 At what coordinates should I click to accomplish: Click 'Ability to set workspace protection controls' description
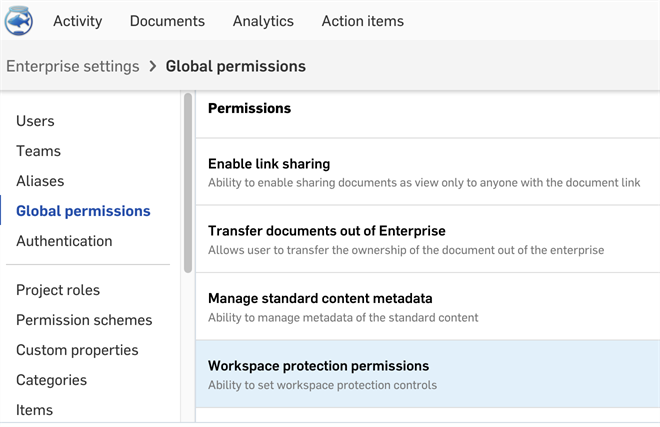coord(322,385)
